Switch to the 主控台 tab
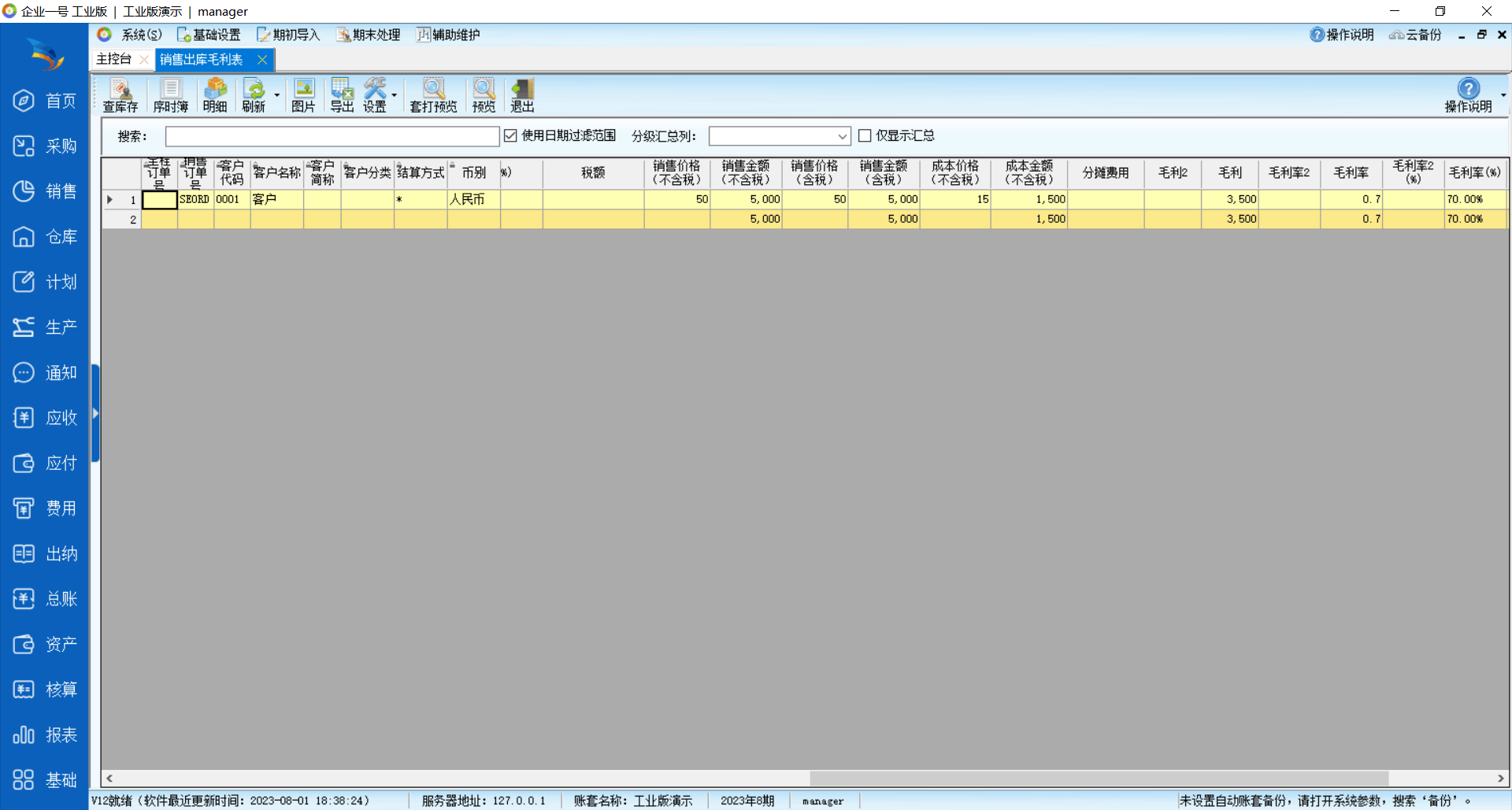 click(114, 60)
